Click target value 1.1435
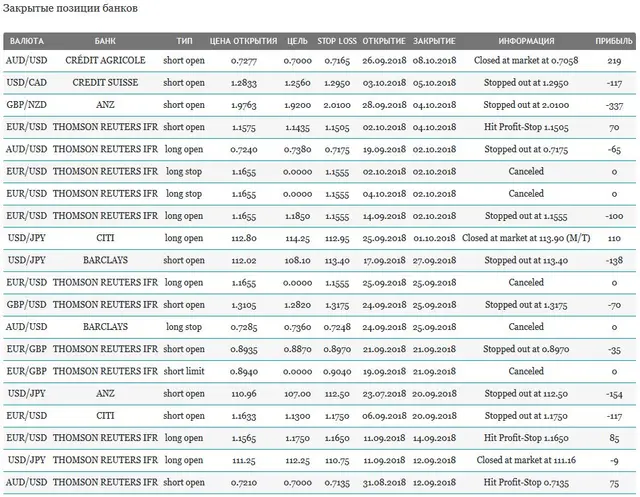 click(x=297, y=127)
